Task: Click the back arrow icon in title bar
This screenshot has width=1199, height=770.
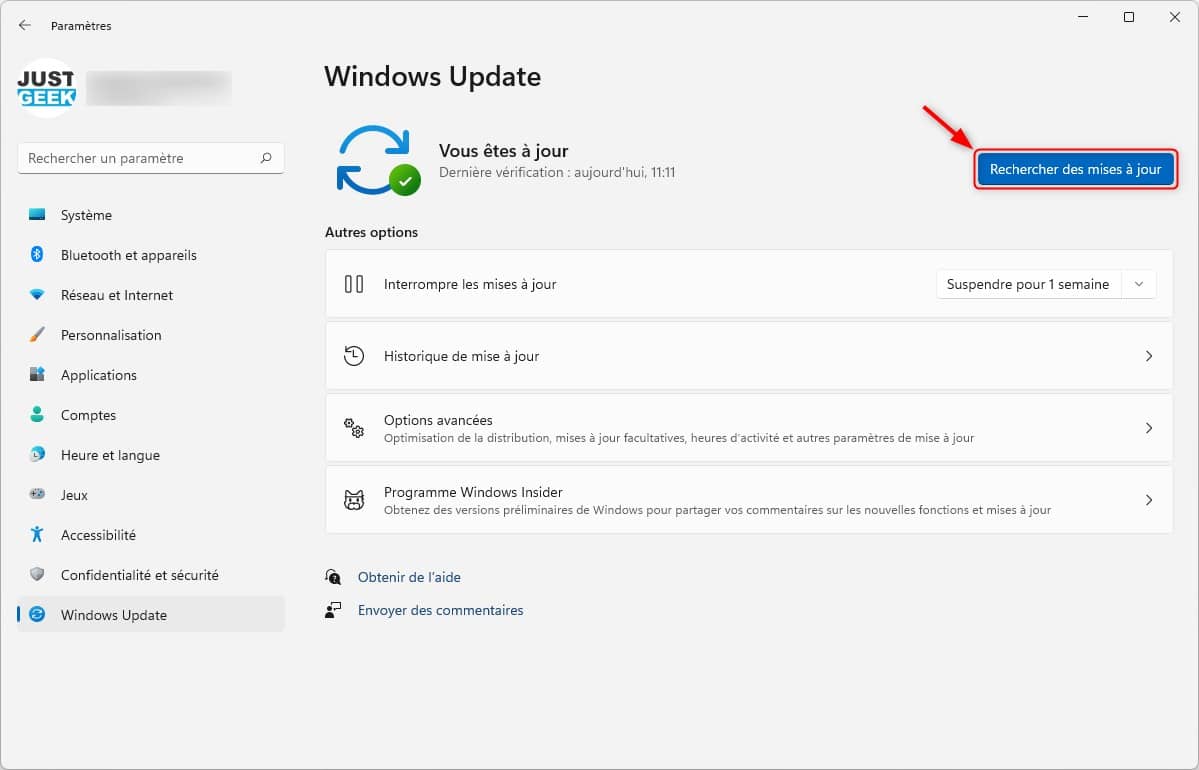Action: 24,25
